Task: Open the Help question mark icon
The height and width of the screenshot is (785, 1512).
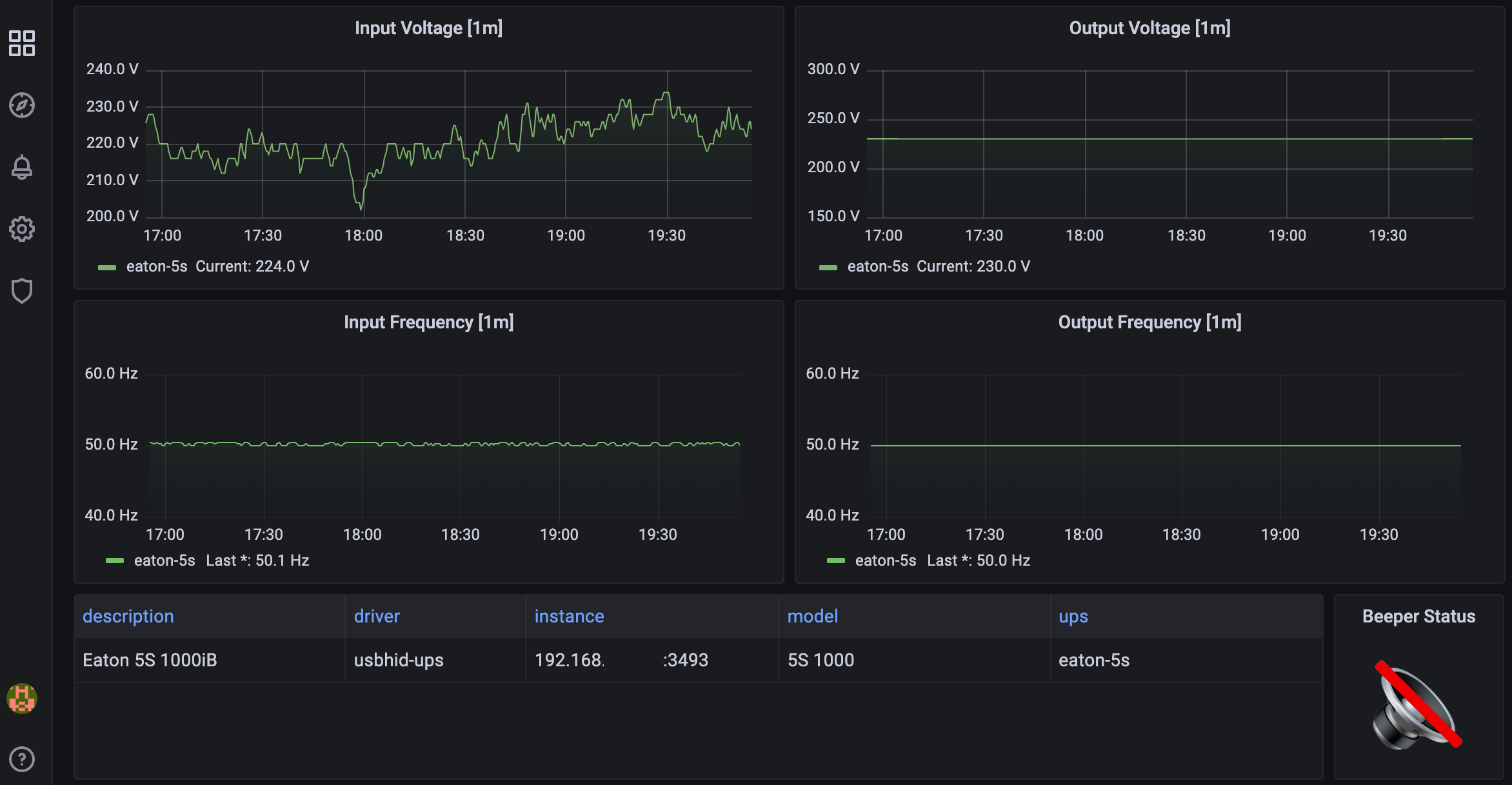Action: click(22, 759)
